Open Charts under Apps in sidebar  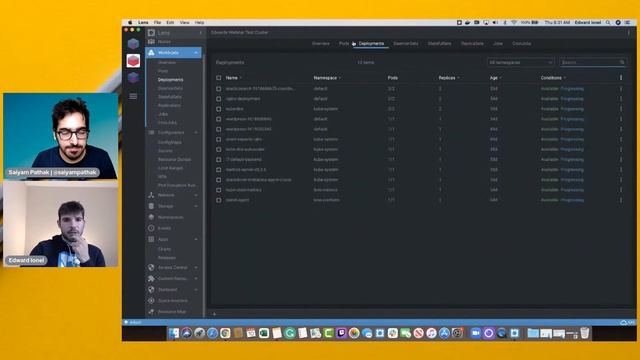coord(164,249)
